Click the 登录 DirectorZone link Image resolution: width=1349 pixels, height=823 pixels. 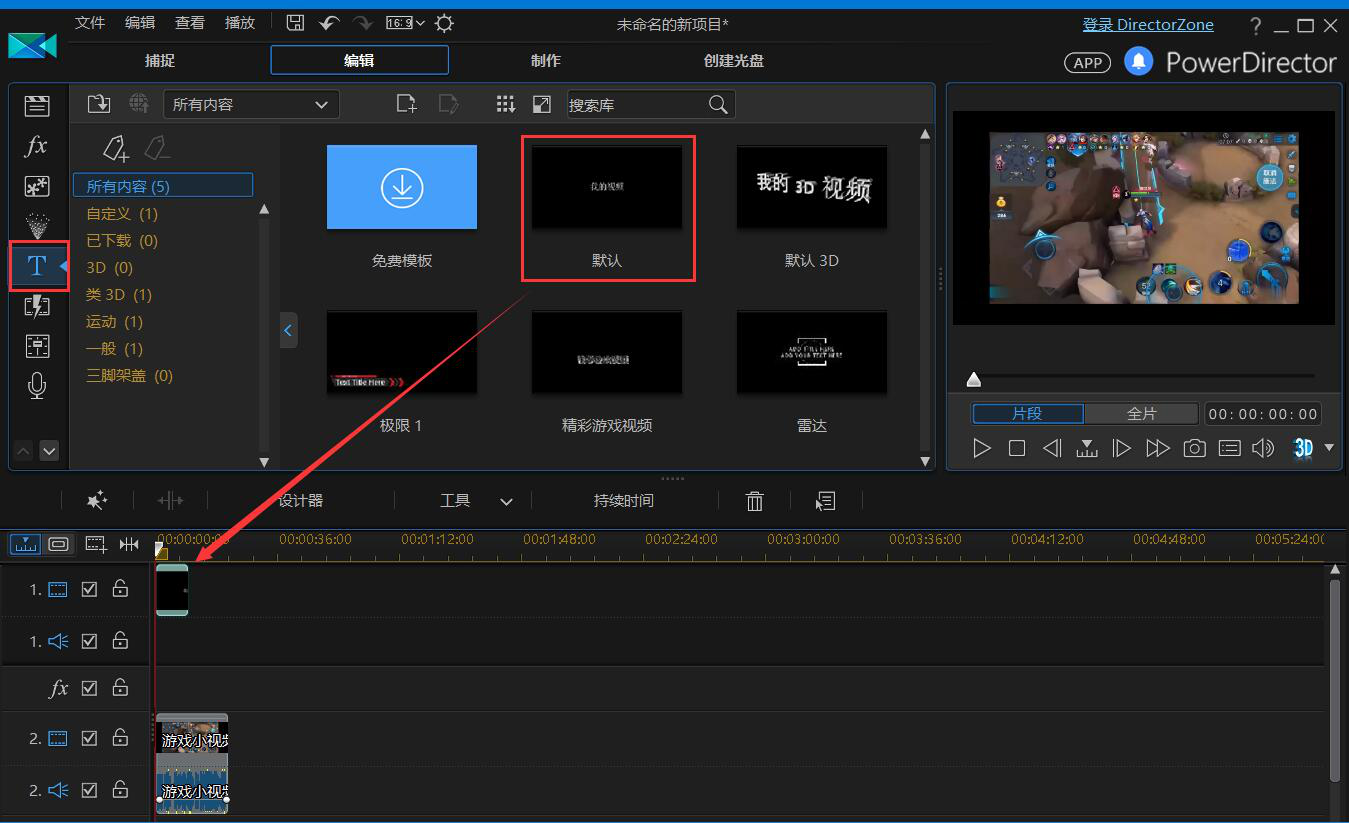tap(1148, 25)
